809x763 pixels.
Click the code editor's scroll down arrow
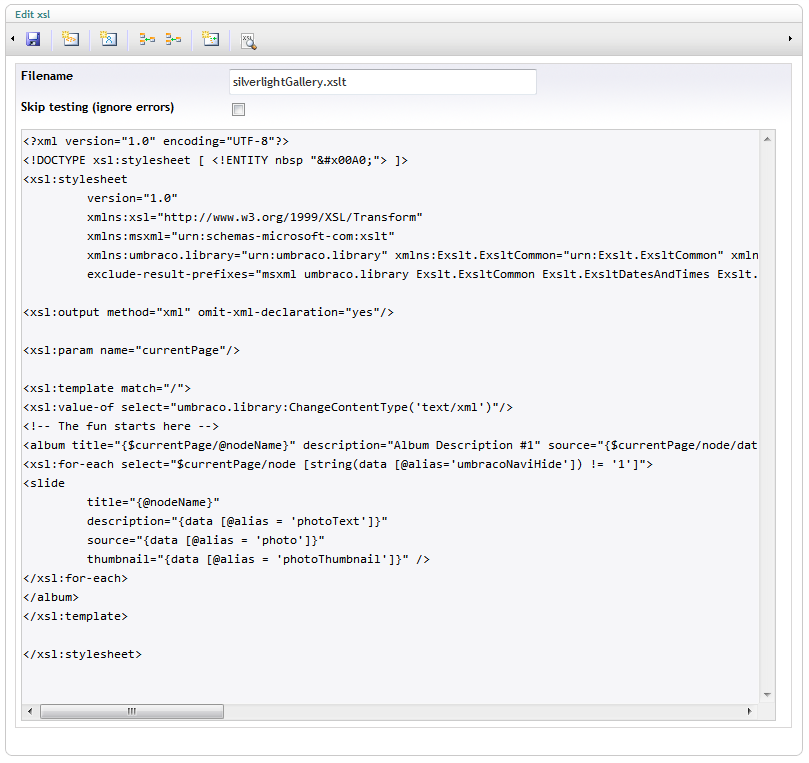tap(767, 694)
